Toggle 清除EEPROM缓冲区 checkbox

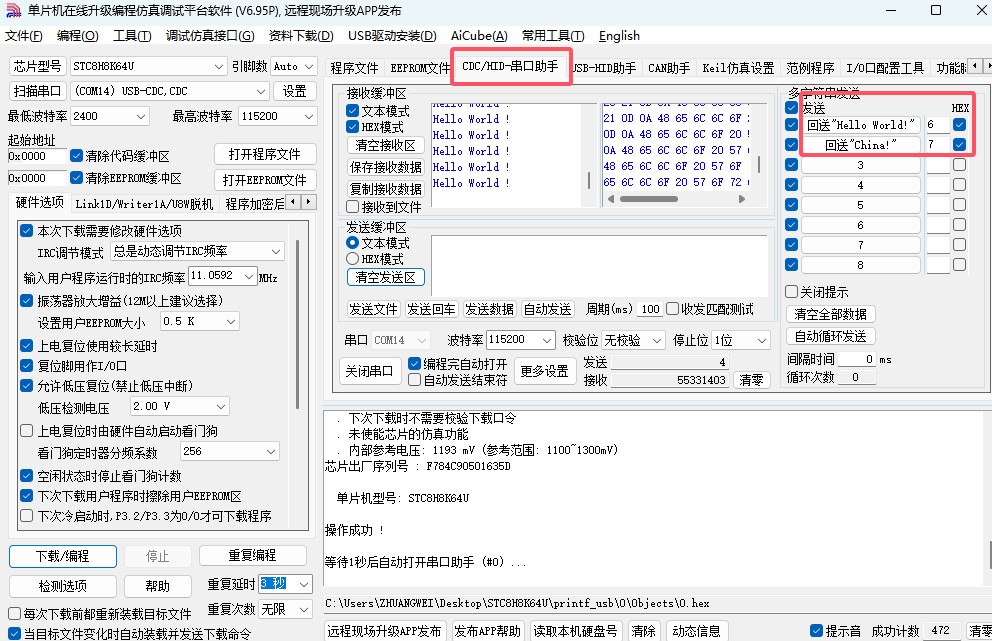tap(77, 178)
